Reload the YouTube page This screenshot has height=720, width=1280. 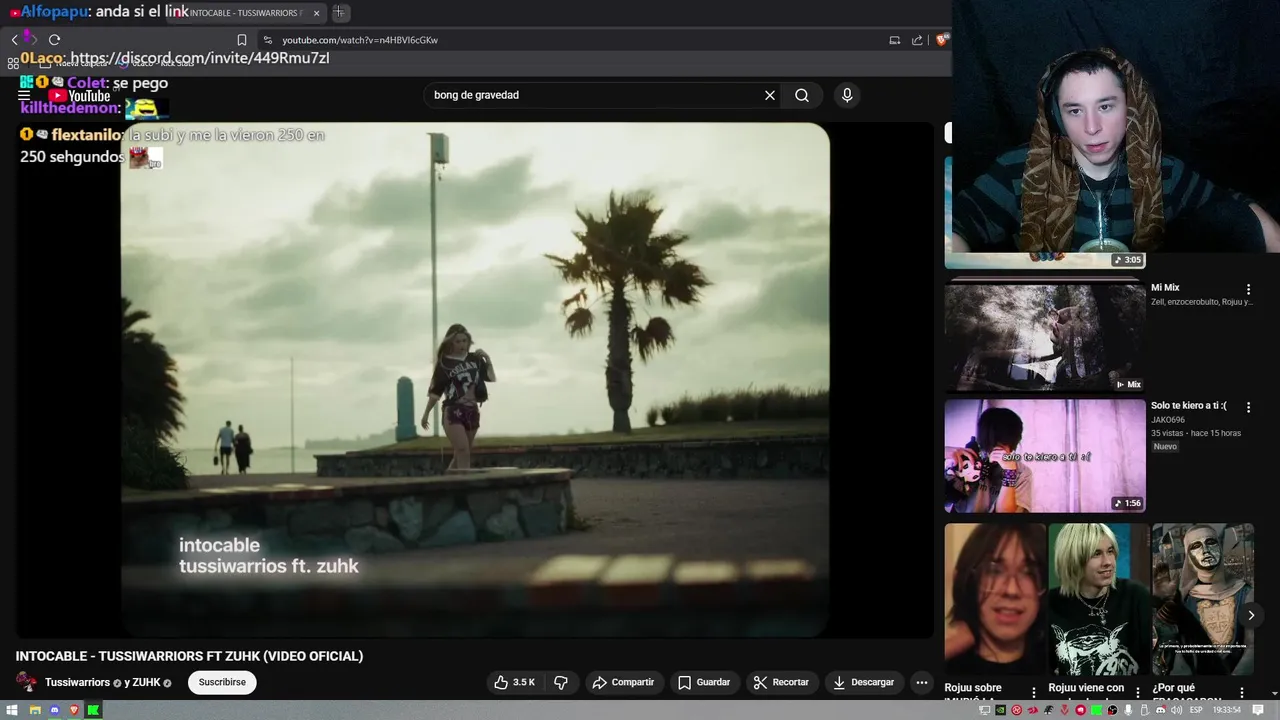pyautogui.click(x=54, y=40)
